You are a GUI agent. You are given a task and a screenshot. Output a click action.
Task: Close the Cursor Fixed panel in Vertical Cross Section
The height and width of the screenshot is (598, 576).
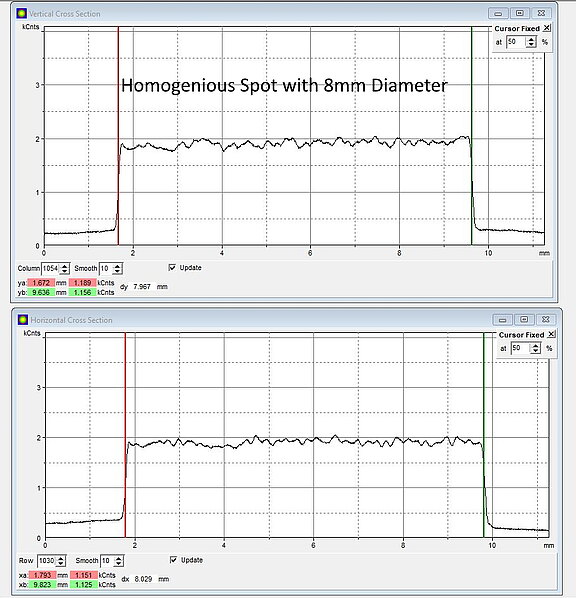click(547, 28)
